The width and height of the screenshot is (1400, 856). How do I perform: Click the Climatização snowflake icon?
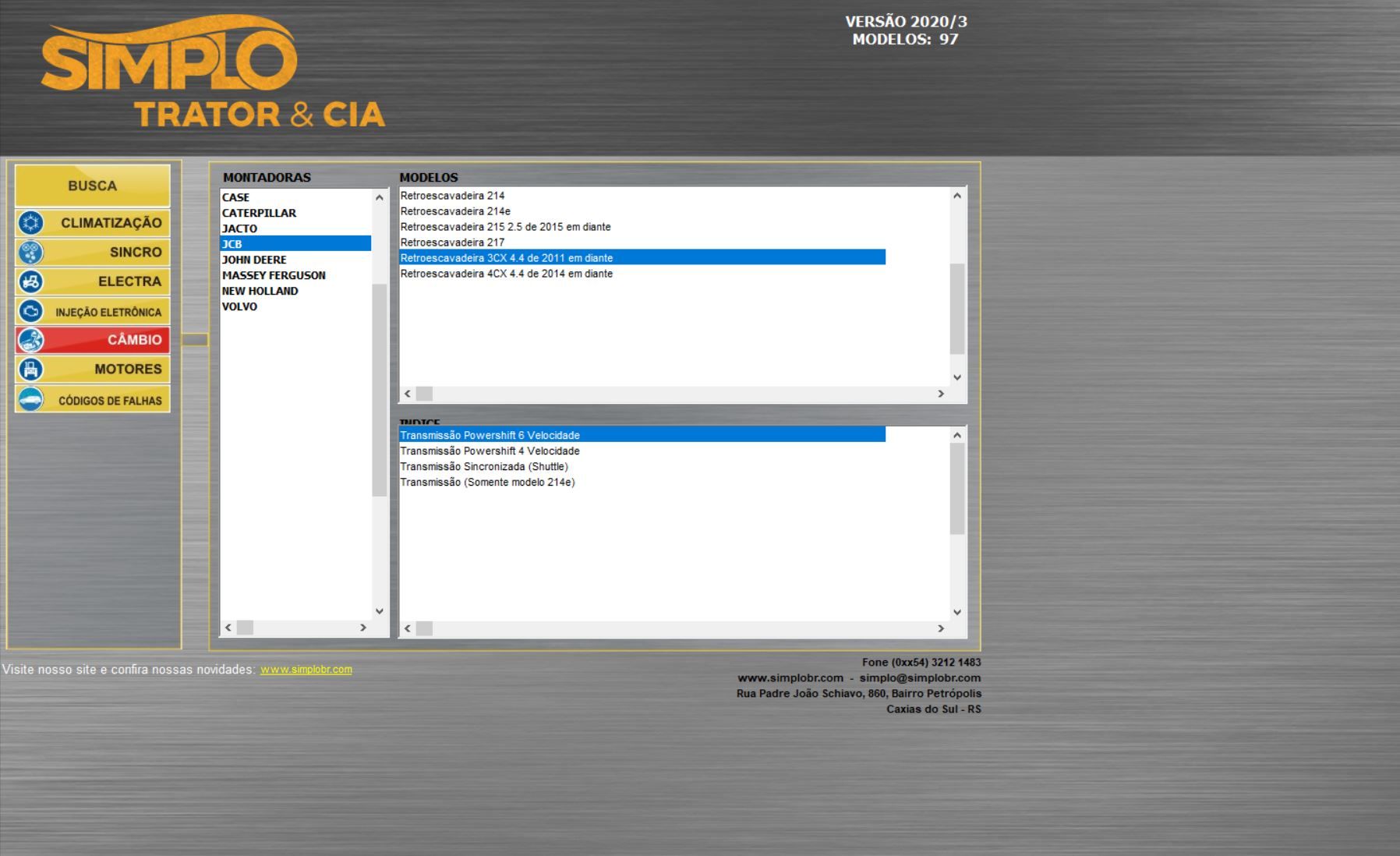pos(31,223)
